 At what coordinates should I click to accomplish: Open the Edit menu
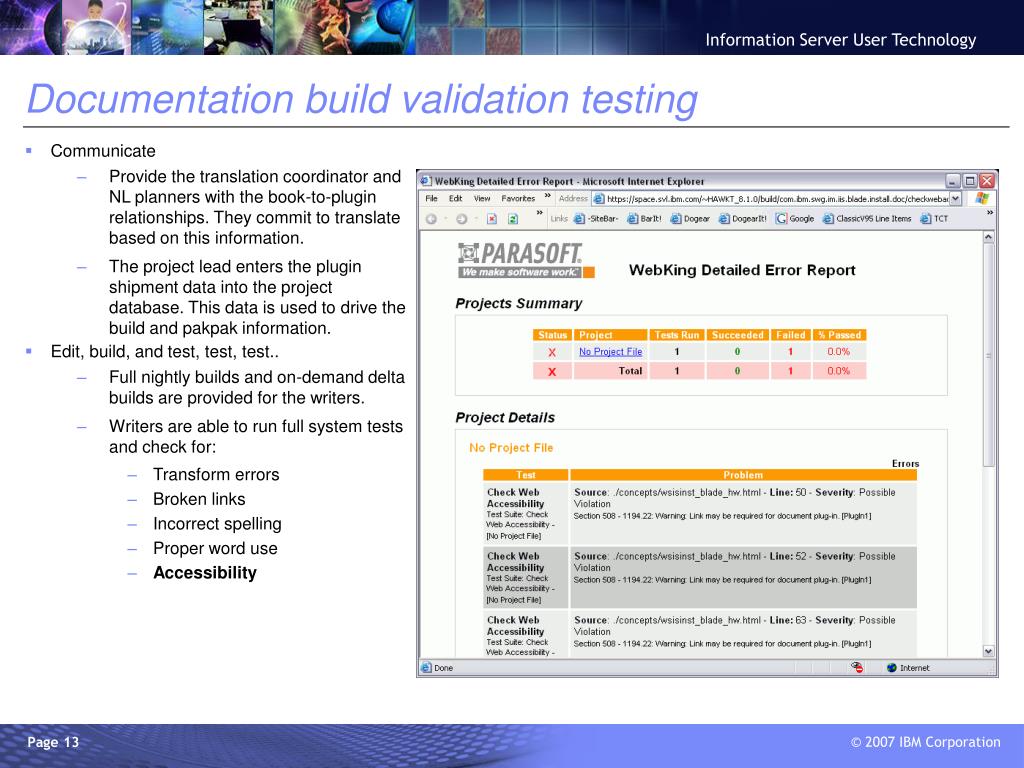tap(455, 199)
